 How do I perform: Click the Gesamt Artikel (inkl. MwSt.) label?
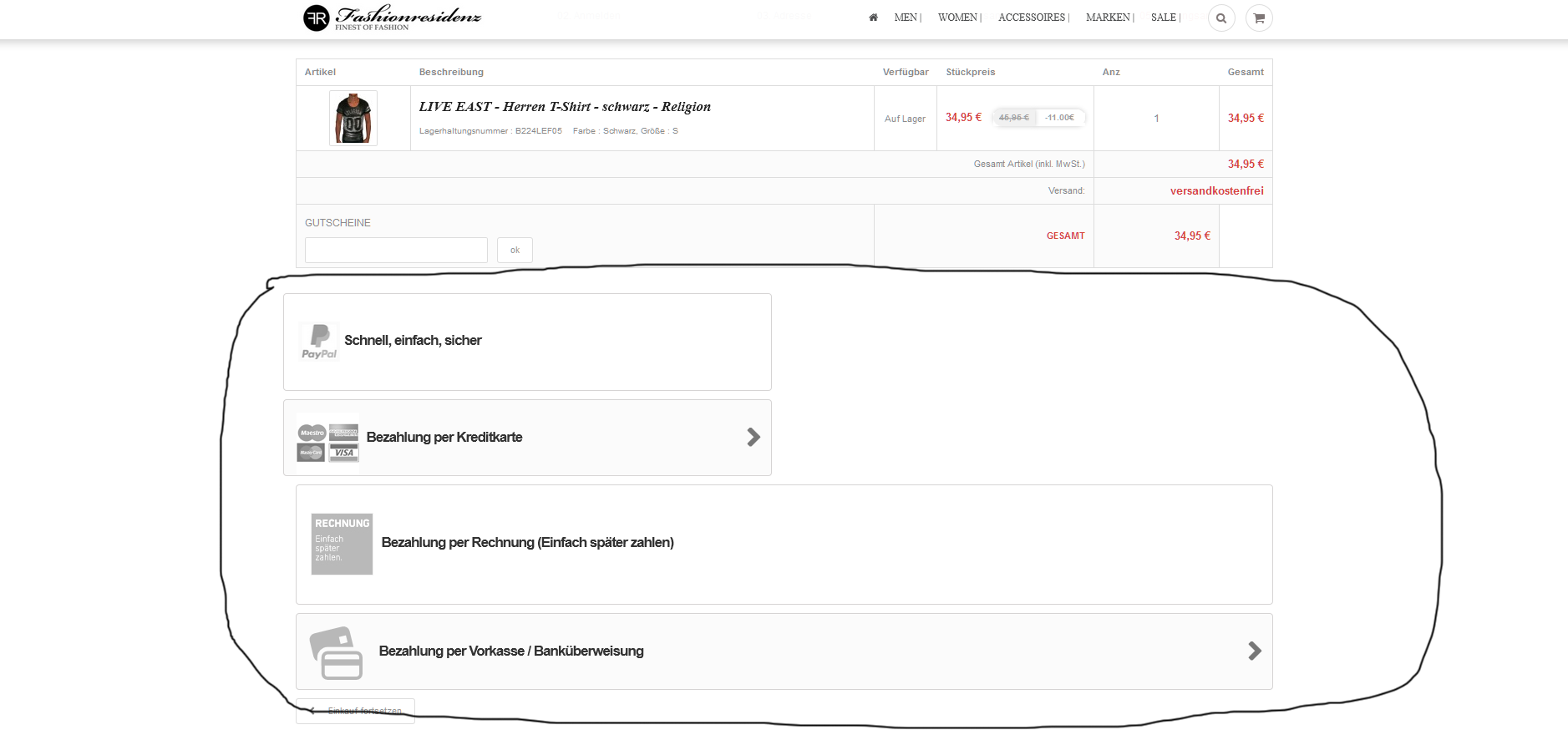(x=1029, y=165)
